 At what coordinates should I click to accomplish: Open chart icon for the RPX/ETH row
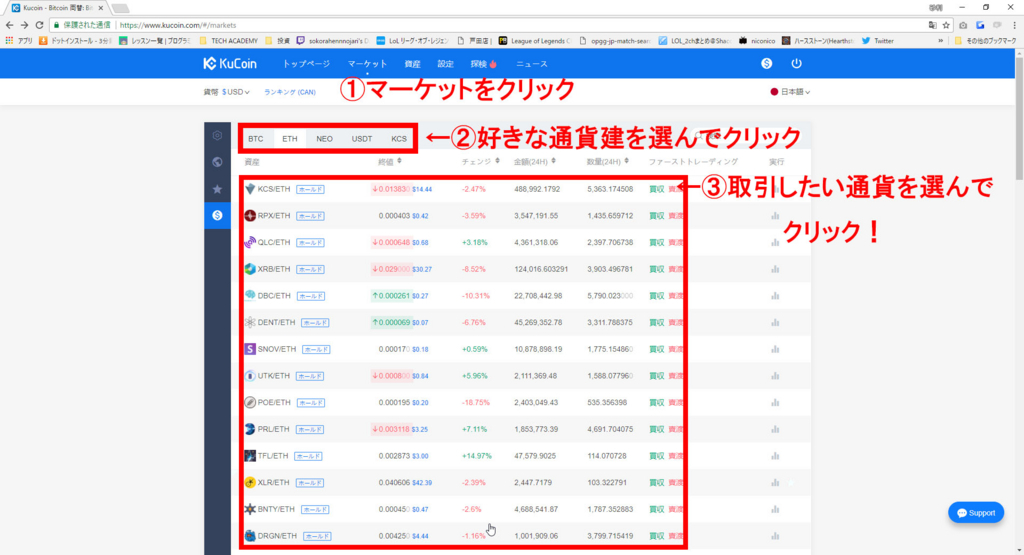click(775, 215)
